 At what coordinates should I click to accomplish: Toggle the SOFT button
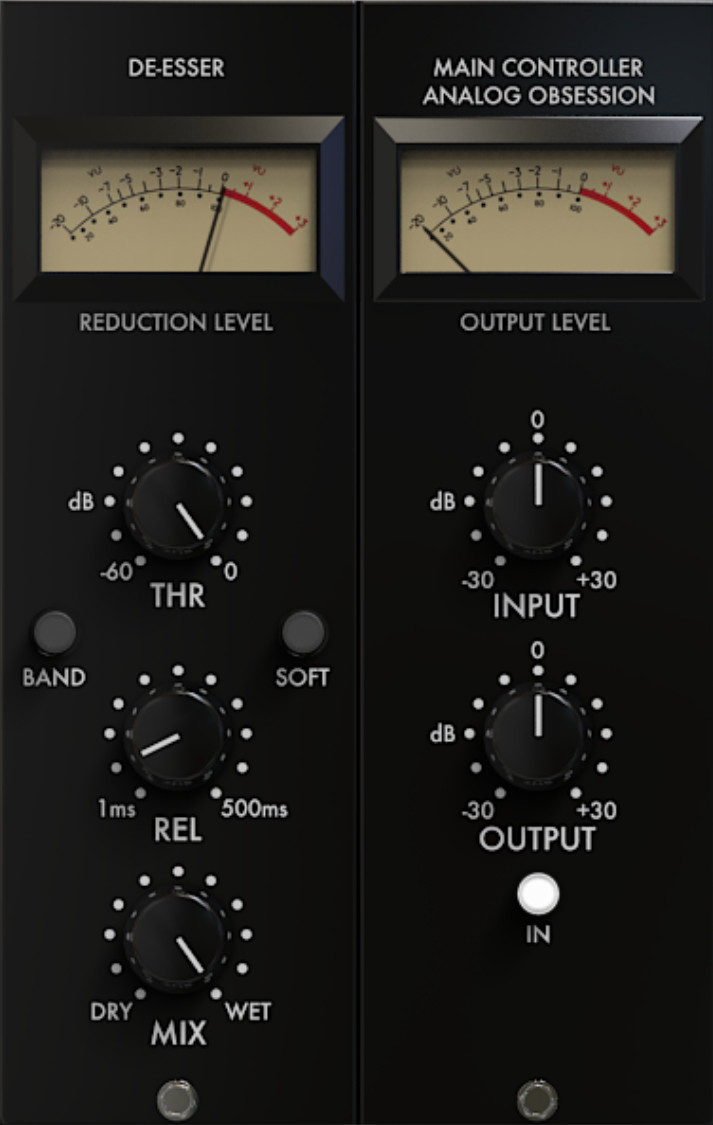coord(303,632)
